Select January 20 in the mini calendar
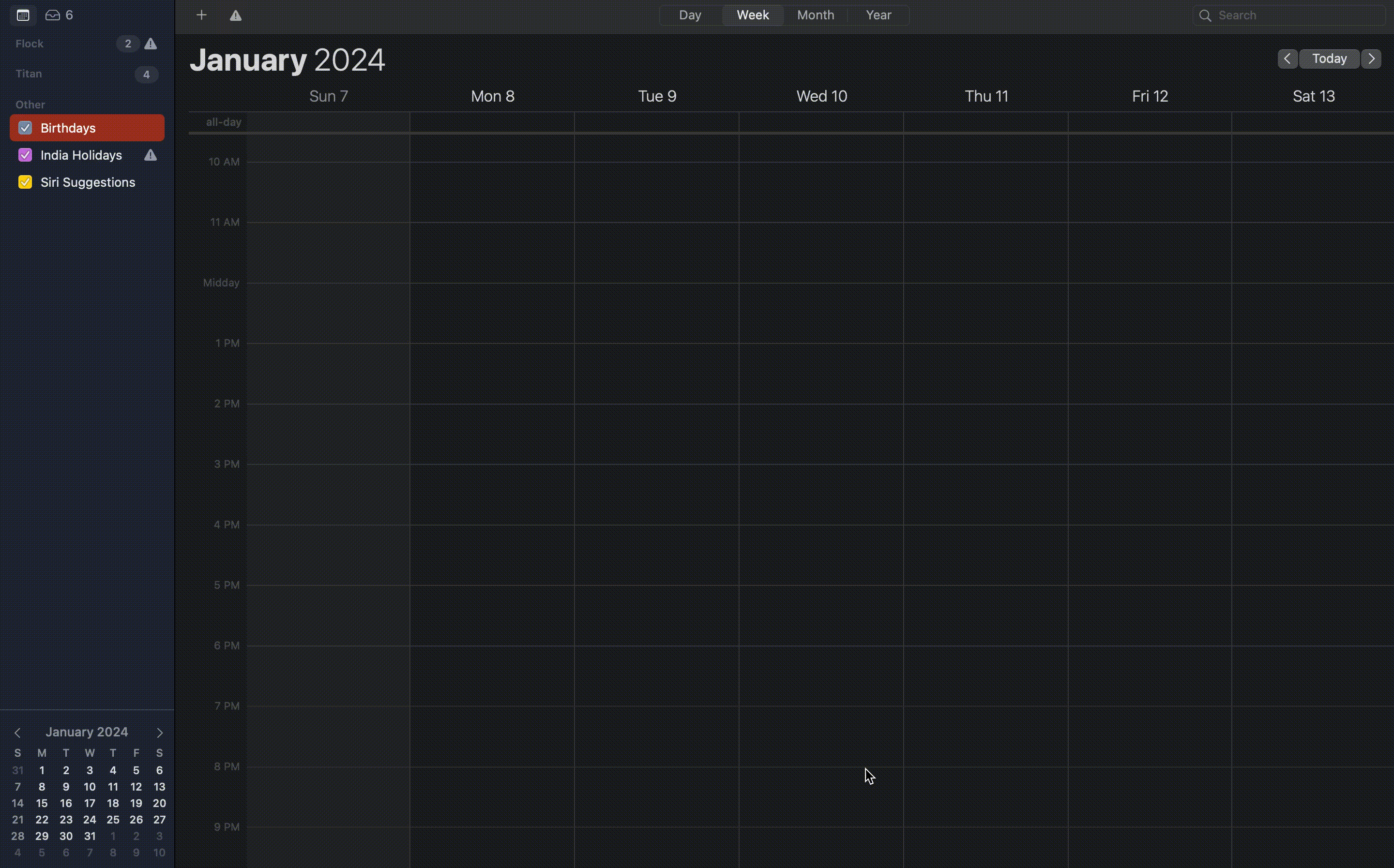 [x=160, y=803]
